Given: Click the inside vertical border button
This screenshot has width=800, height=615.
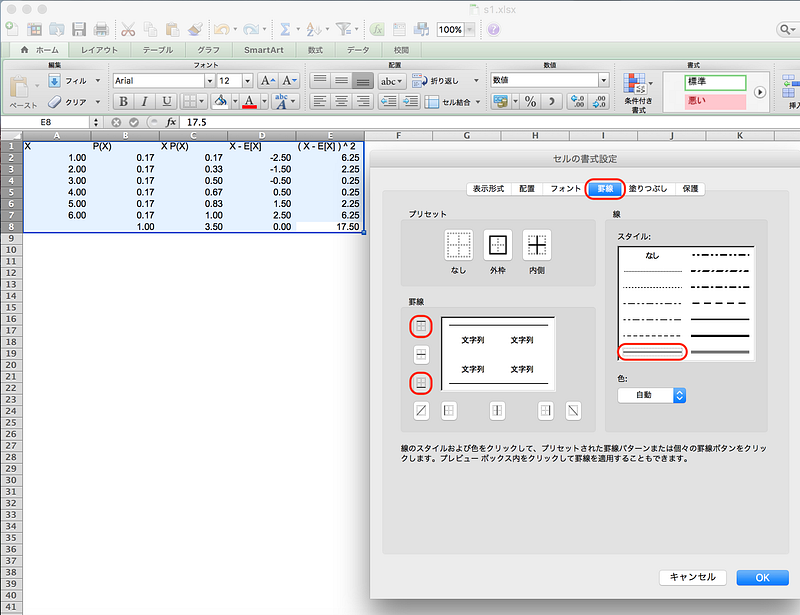Looking at the screenshot, I should 497,410.
